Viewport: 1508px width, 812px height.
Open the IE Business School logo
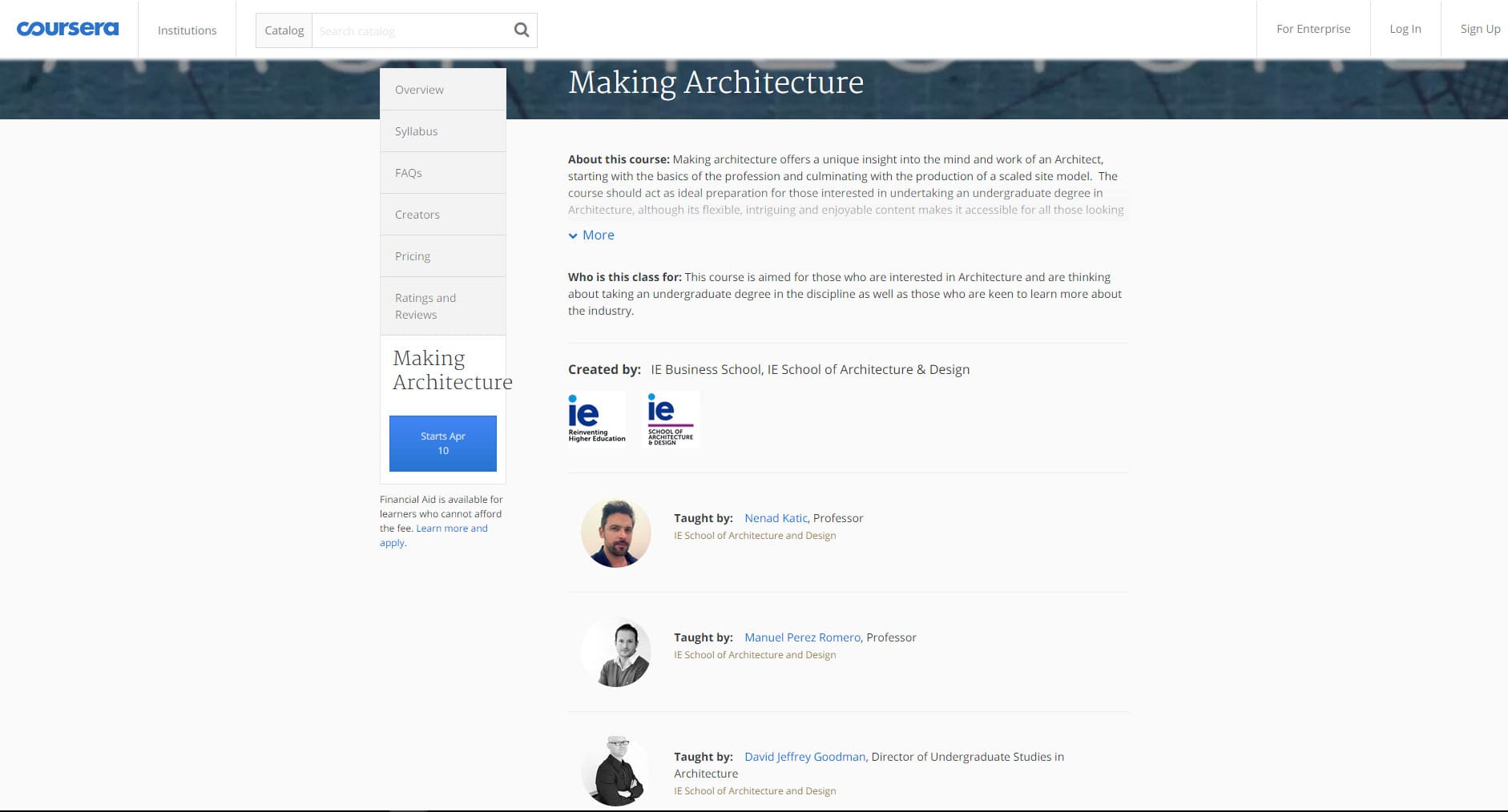(x=597, y=419)
